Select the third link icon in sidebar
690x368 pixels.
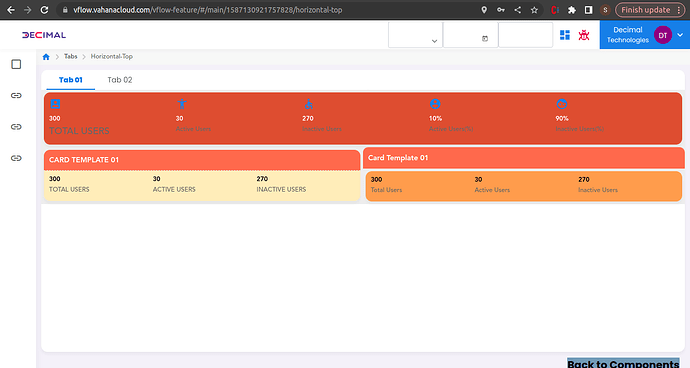16,158
